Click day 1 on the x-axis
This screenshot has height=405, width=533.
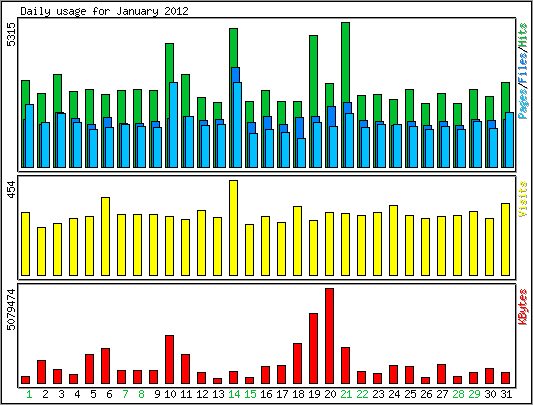pyautogui.click(x=29, y=394)
